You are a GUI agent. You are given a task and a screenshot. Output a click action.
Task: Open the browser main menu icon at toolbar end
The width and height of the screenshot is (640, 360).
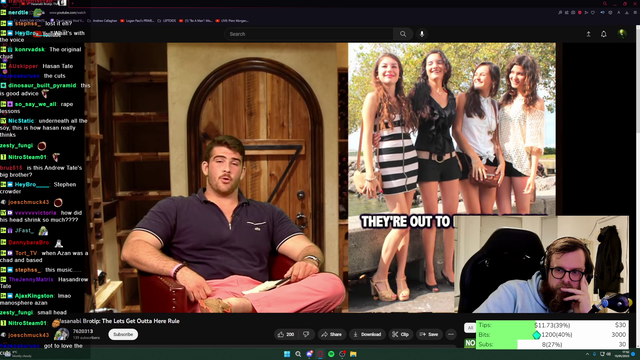coord(635,13)
